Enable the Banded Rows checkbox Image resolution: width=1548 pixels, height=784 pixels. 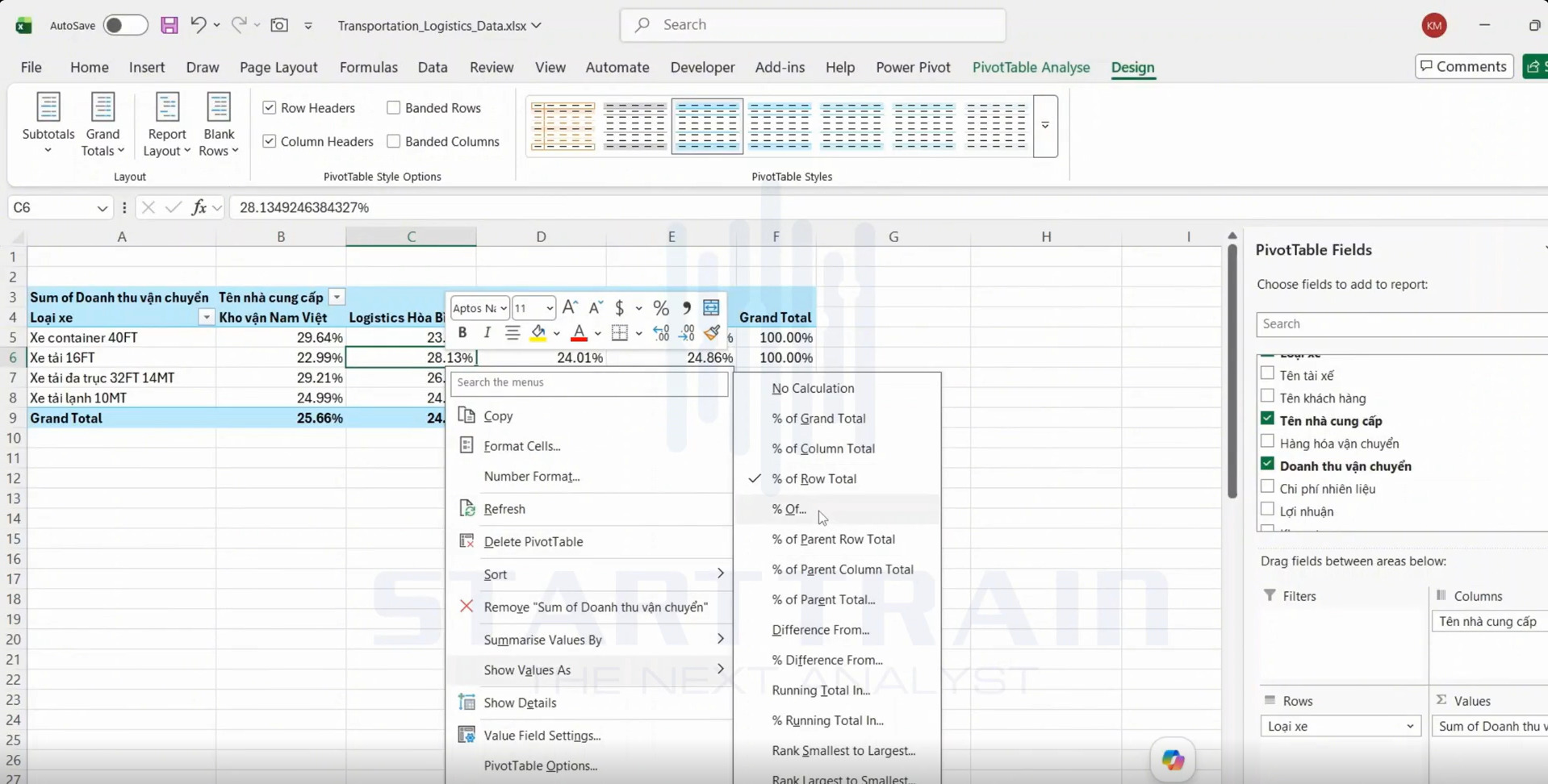(x=393, y=107)
